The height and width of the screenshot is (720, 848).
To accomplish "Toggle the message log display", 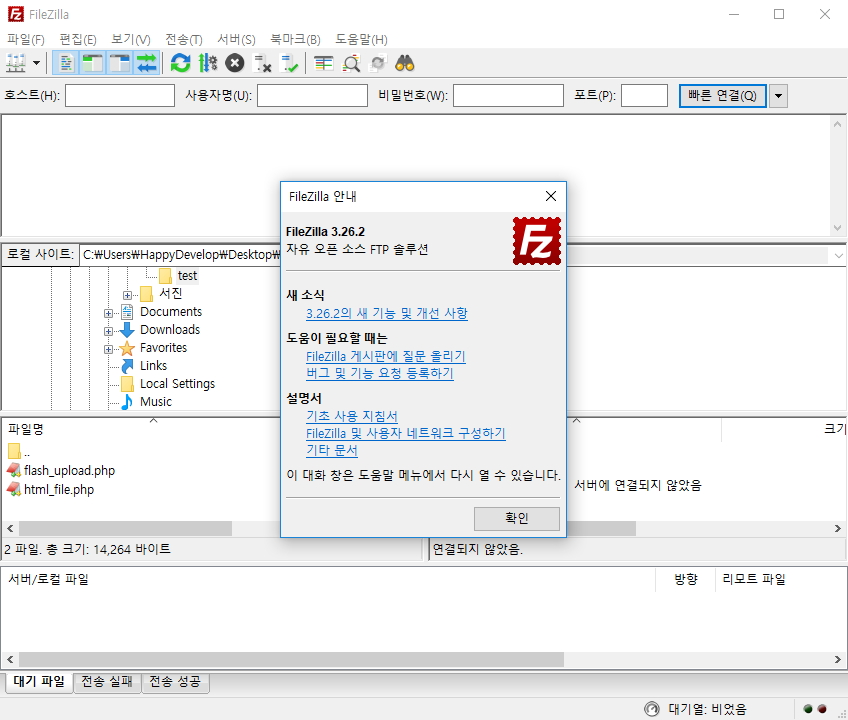I will [x=66, y=63].
